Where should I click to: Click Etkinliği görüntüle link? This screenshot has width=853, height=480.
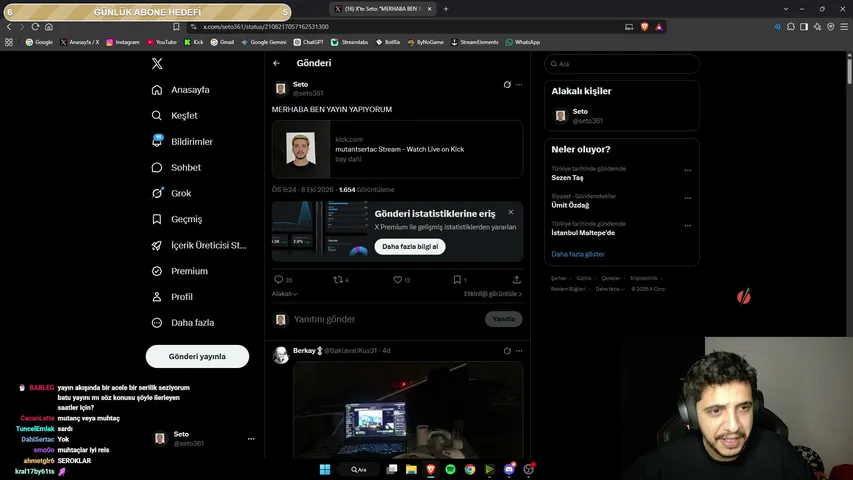[493, 294]
